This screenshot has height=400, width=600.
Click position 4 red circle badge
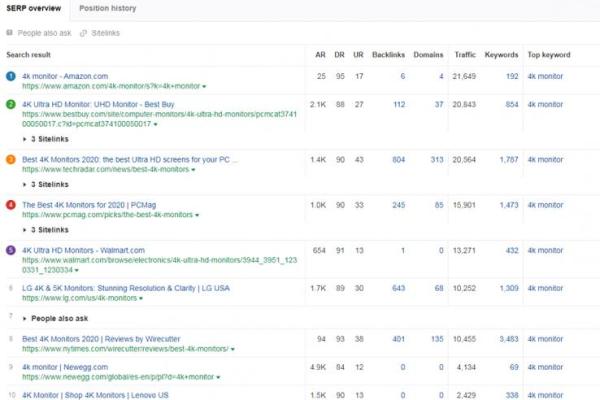tap(11, 205)
